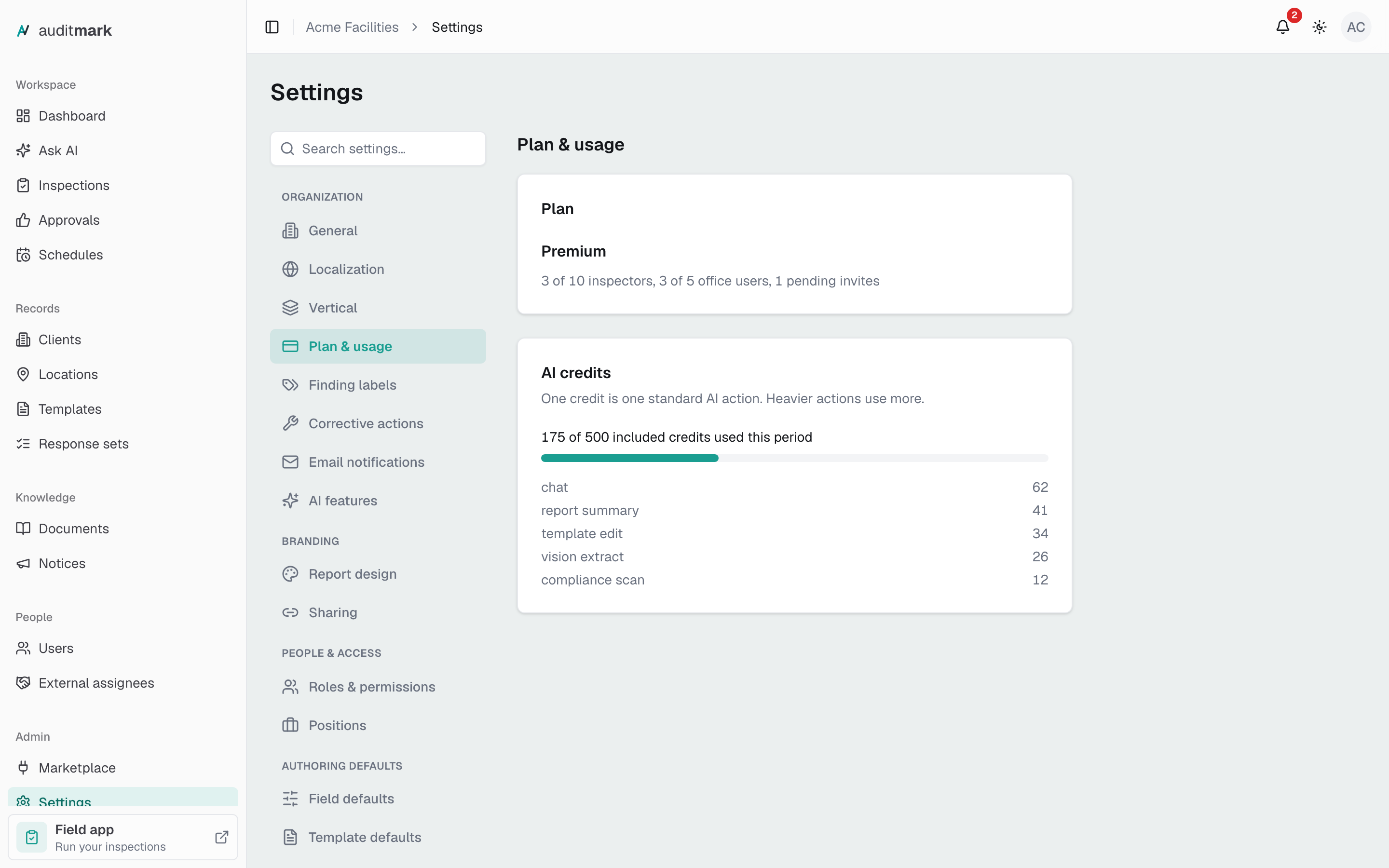Open notifications bell with 2 badge

click(1283, 27)
